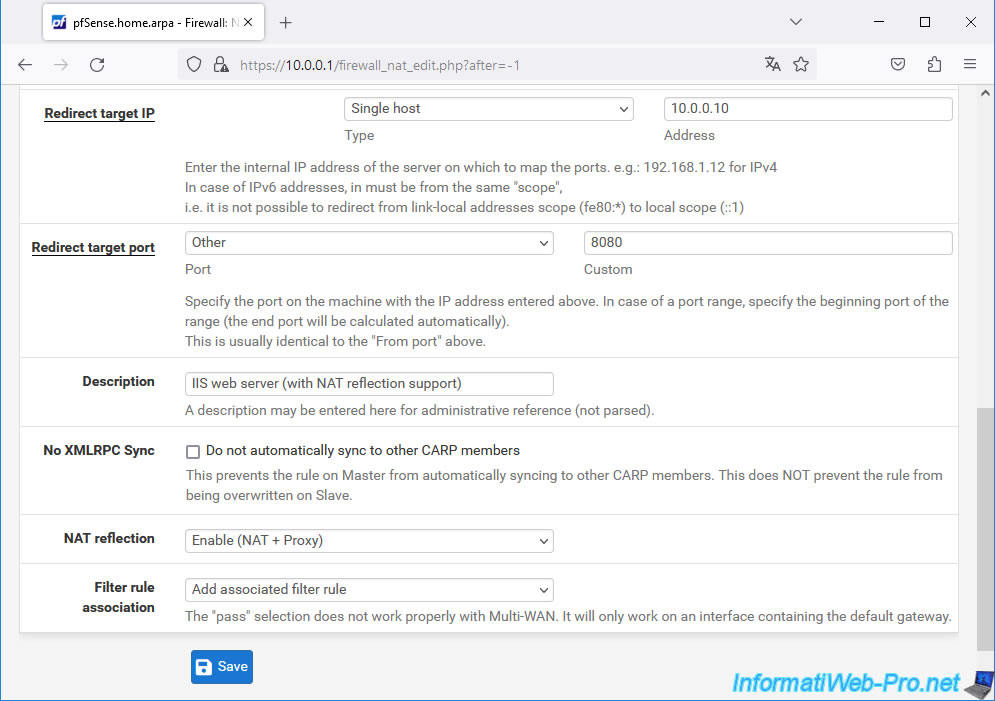Viewport: 995px width, 701px height.
Task: Toggle Do not automatically sync checkbox
Action: (193, 451)
